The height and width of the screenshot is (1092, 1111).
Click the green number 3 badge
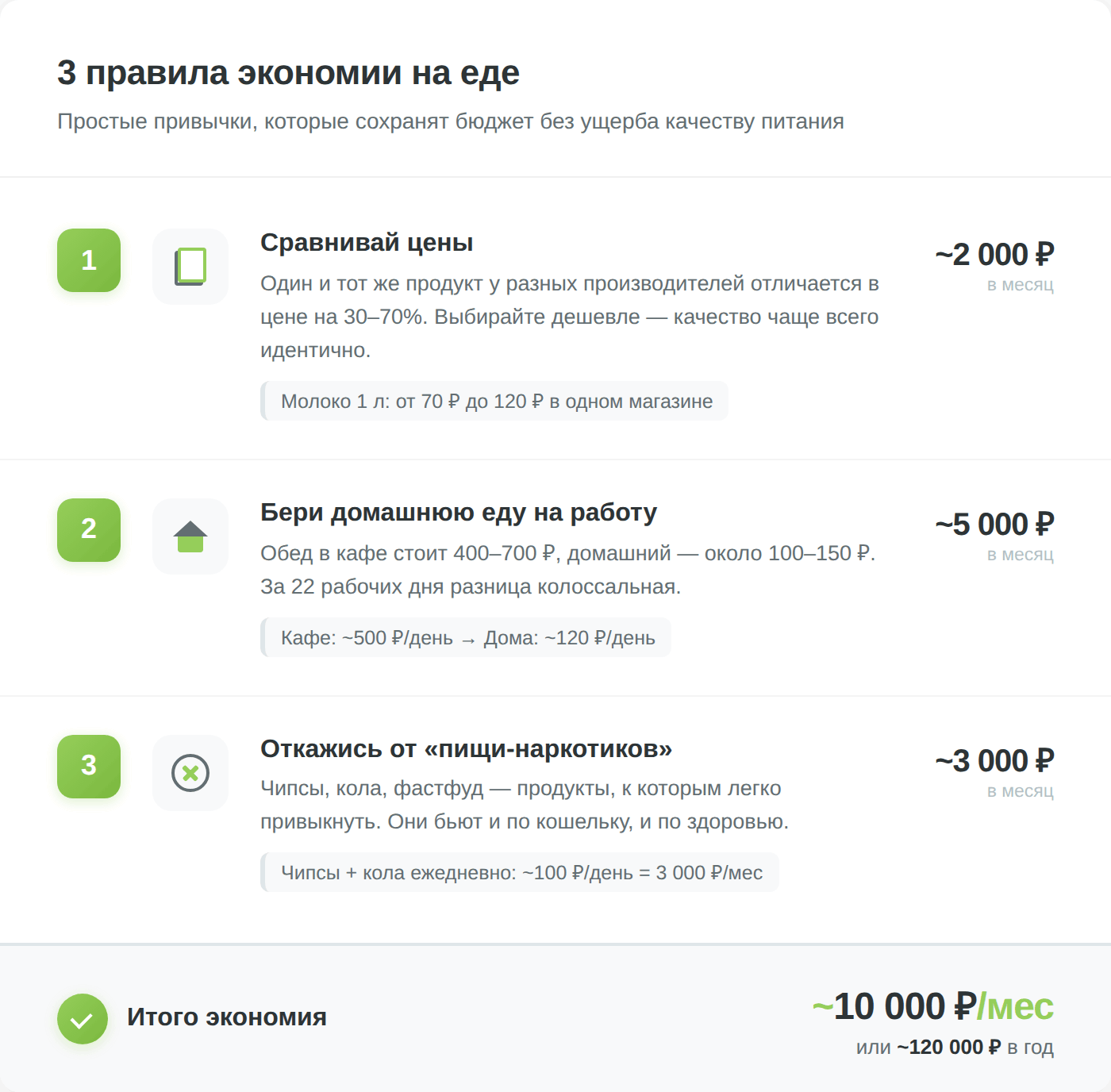(x=89, y=767)
